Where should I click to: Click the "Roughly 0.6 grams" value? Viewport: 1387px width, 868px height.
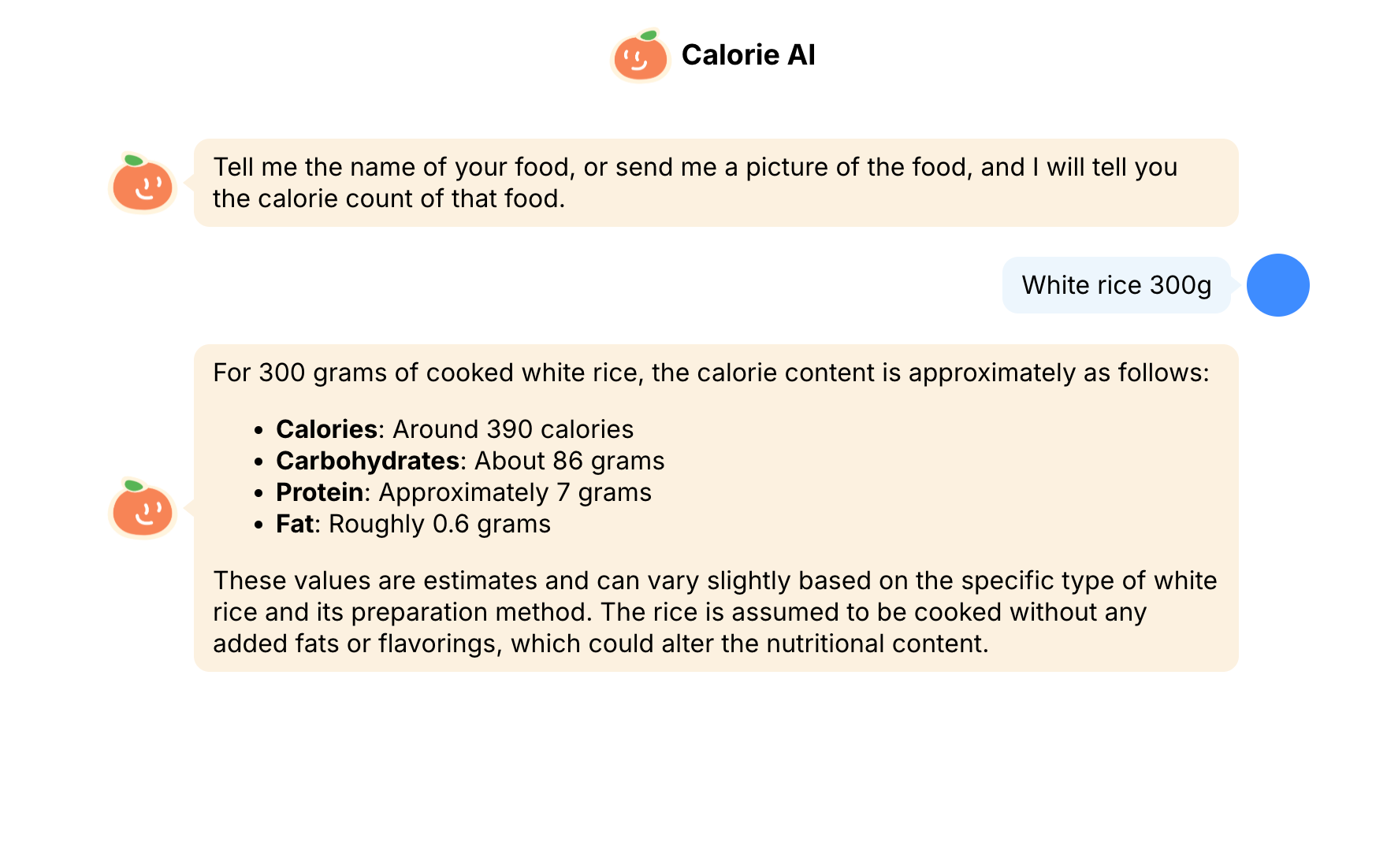[x=440, y=524]
